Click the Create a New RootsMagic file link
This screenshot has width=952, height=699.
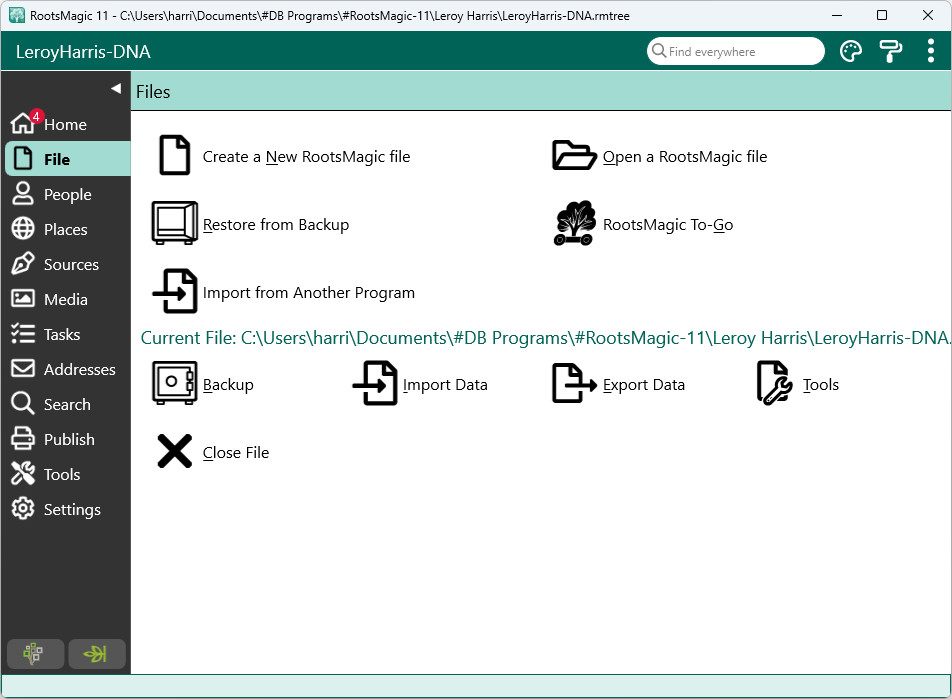coord(306,157)
